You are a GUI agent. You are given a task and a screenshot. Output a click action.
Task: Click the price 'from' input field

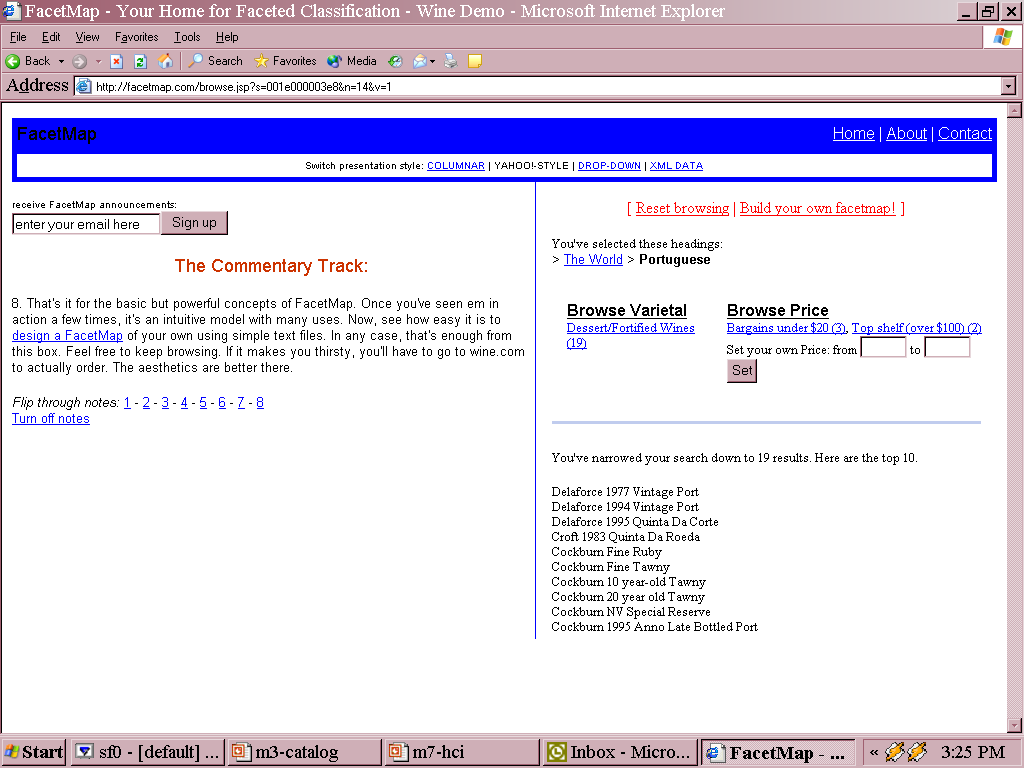(x=883, y=349)
